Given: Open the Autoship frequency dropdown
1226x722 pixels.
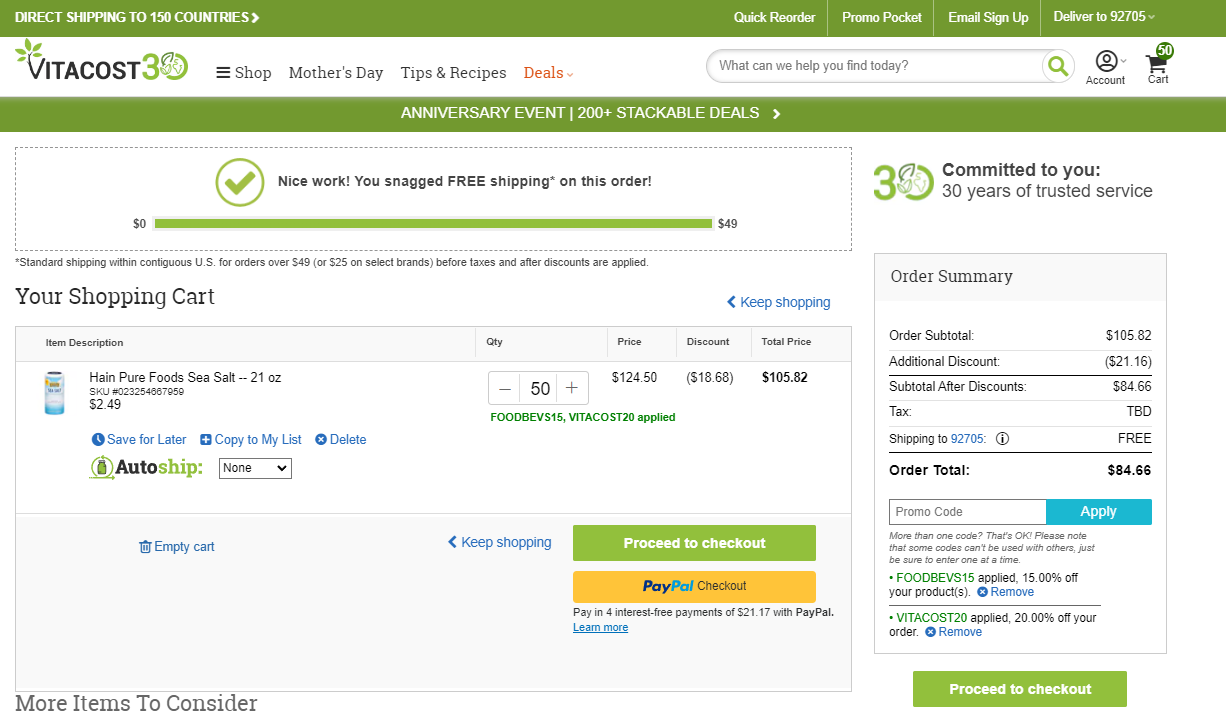Looking at the screenshot, I should (x=255, y=468).
